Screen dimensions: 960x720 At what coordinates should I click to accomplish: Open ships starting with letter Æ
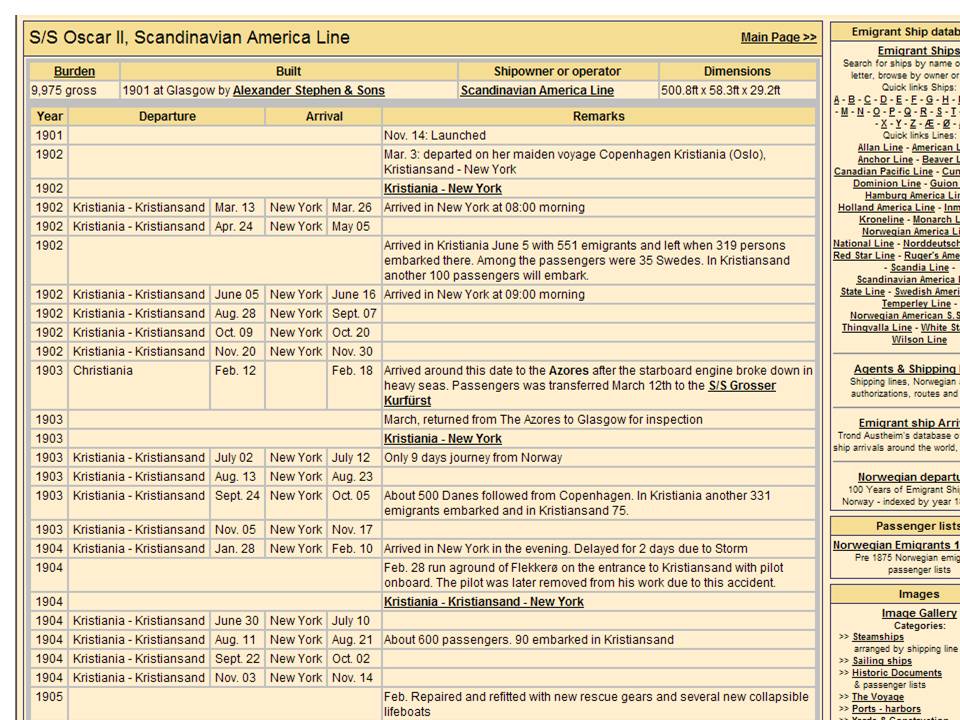coord(931,124)
